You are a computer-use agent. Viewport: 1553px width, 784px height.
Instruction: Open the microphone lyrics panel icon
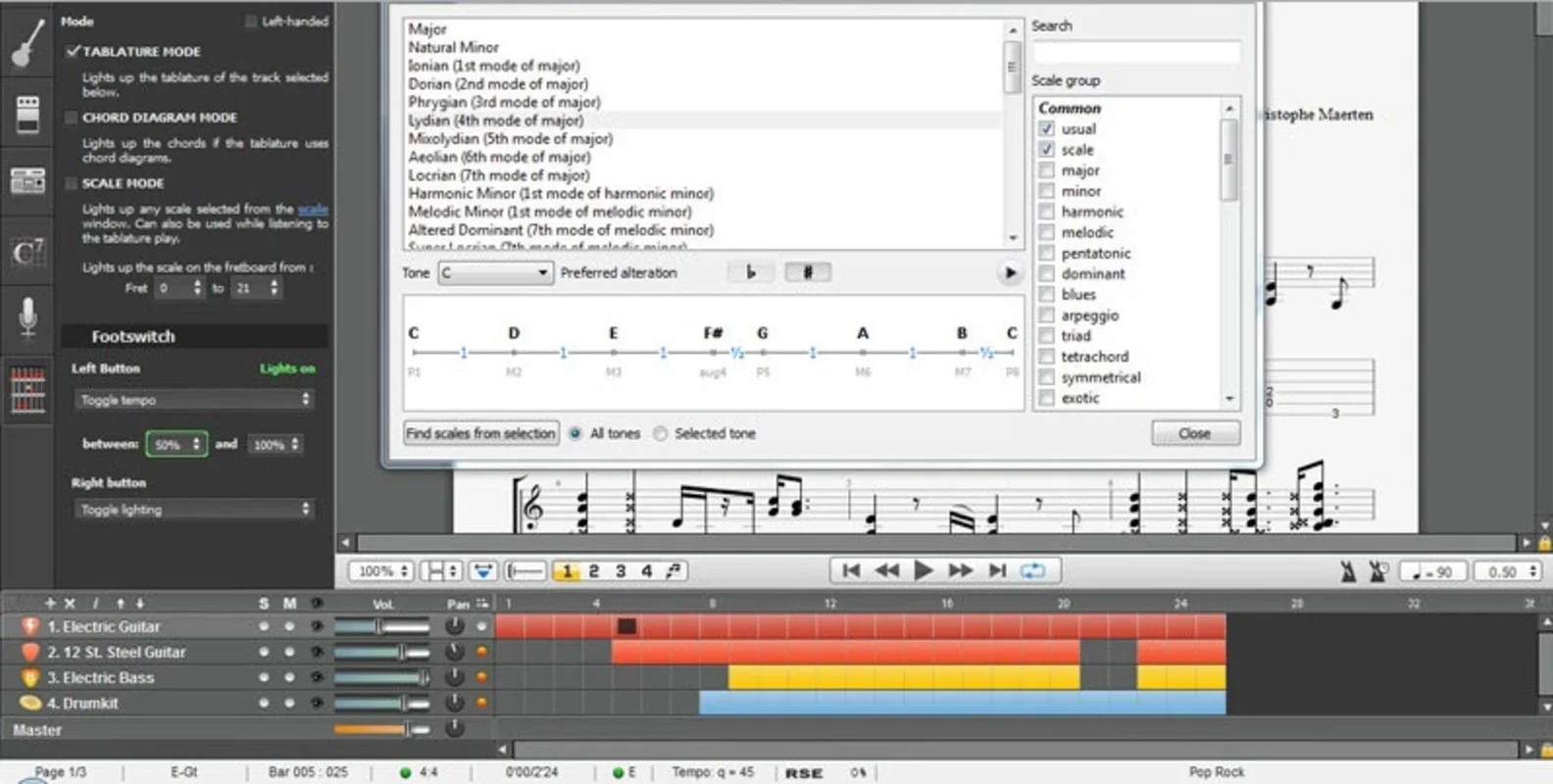[27, 317]
